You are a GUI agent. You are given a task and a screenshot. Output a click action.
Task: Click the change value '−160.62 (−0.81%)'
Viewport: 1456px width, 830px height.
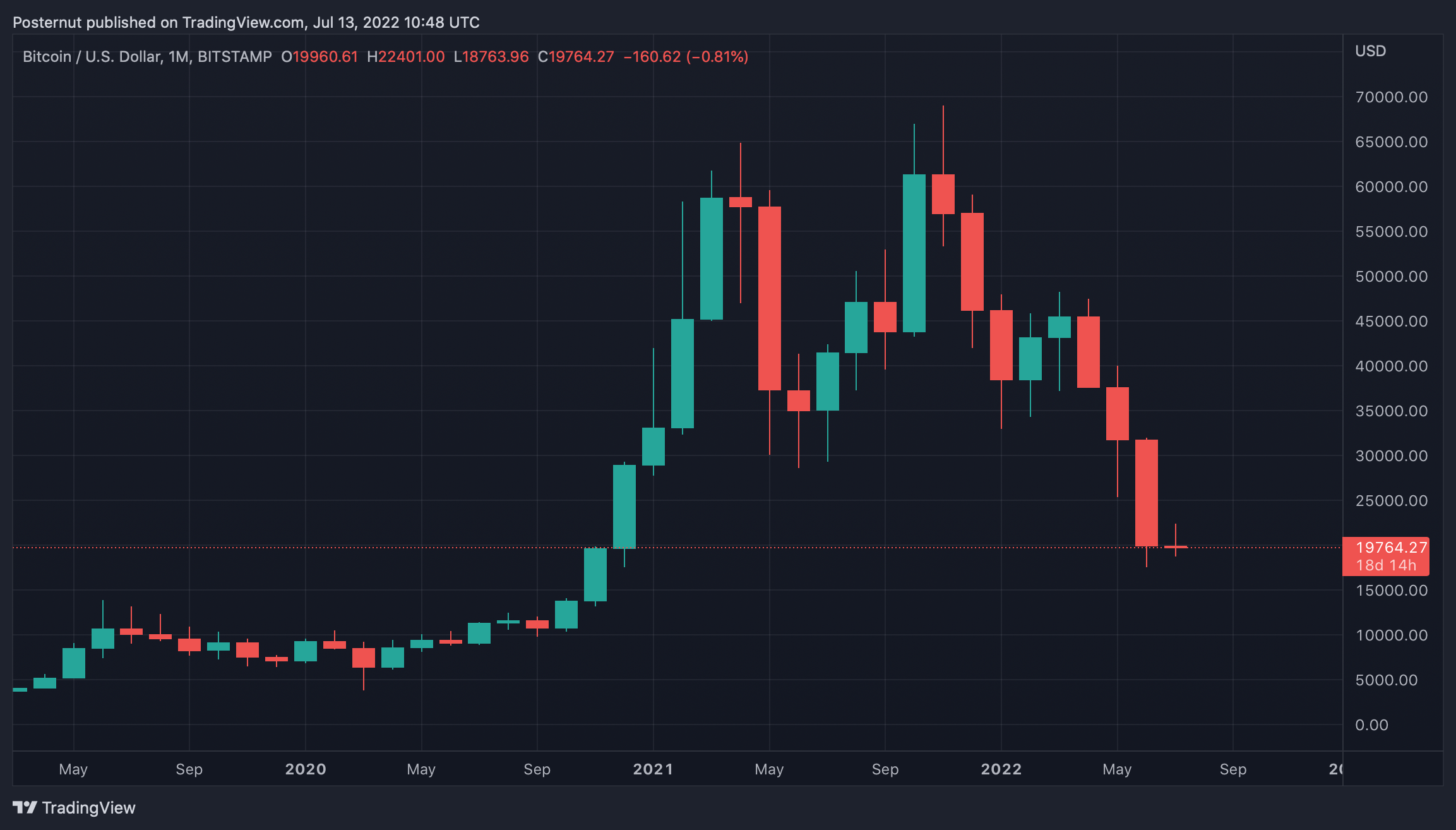click(x=686, y=57)
